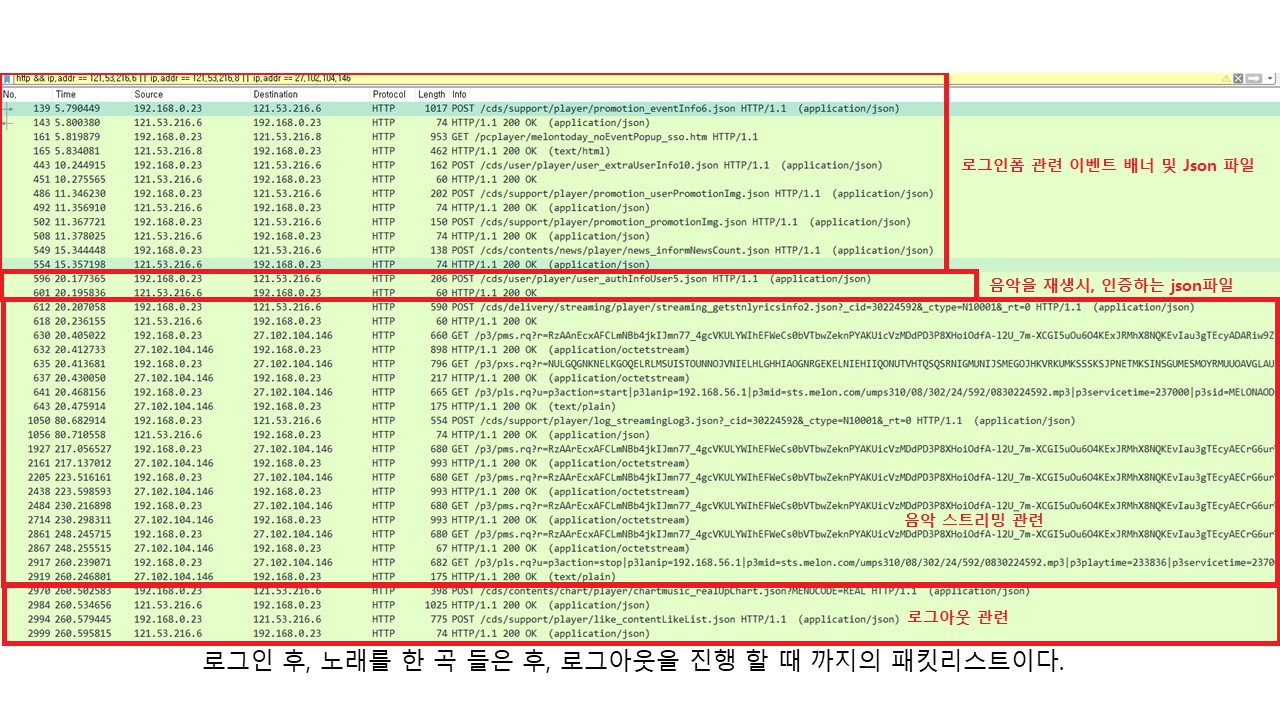Select packet 161 GET melontoday_noEventPopup_sso.htm
This screenshot has height=720, width=1280.
tap(640, 137)
